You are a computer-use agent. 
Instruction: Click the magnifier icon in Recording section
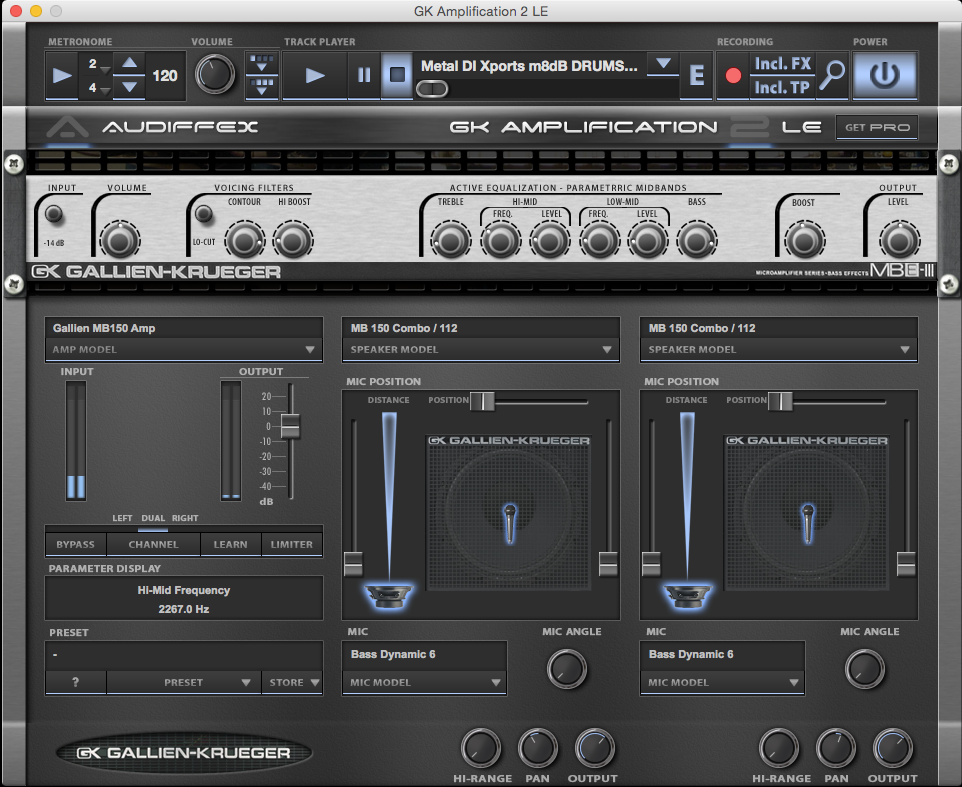(832, 76)
